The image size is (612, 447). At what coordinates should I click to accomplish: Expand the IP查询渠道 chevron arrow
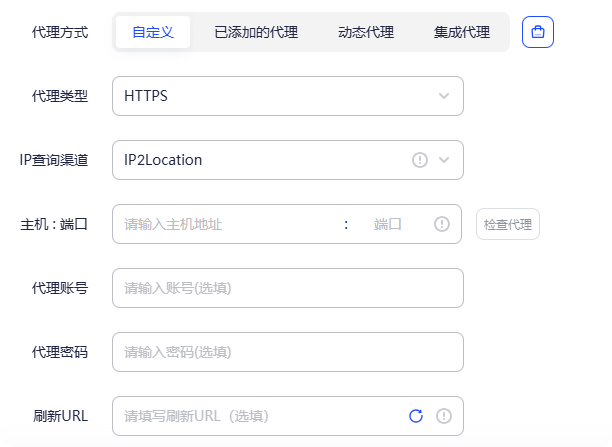point(444,160)
